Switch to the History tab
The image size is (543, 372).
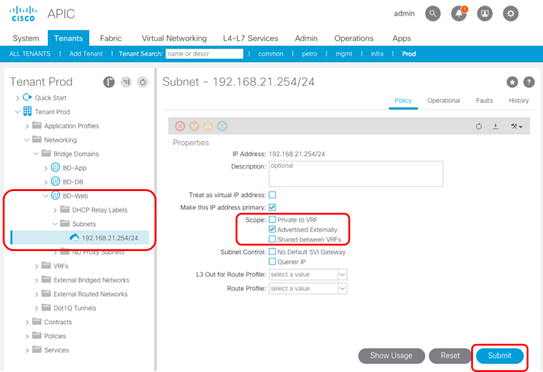click(518, 100)
